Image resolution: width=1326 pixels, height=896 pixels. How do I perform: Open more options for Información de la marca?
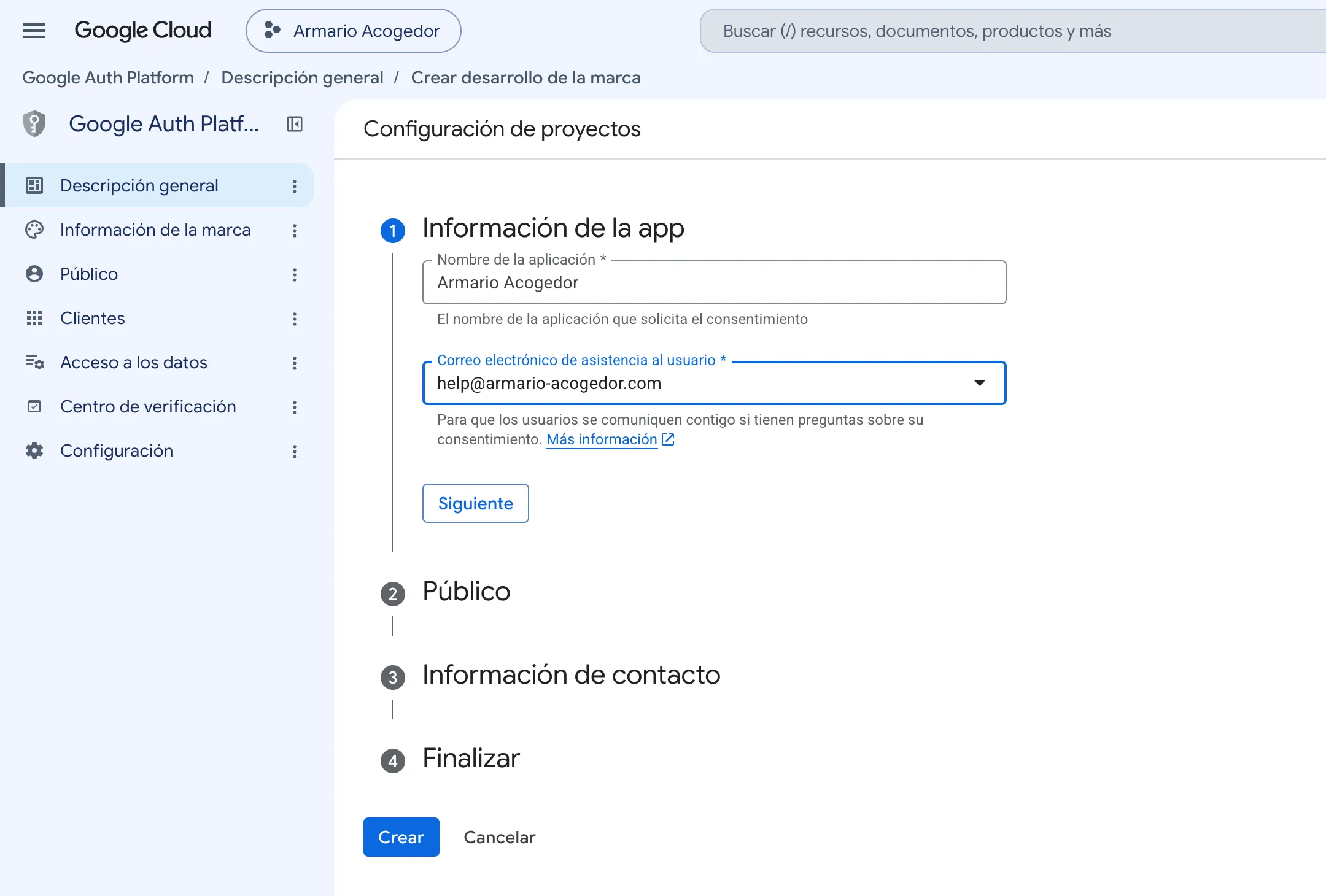(x=295, y=230)
